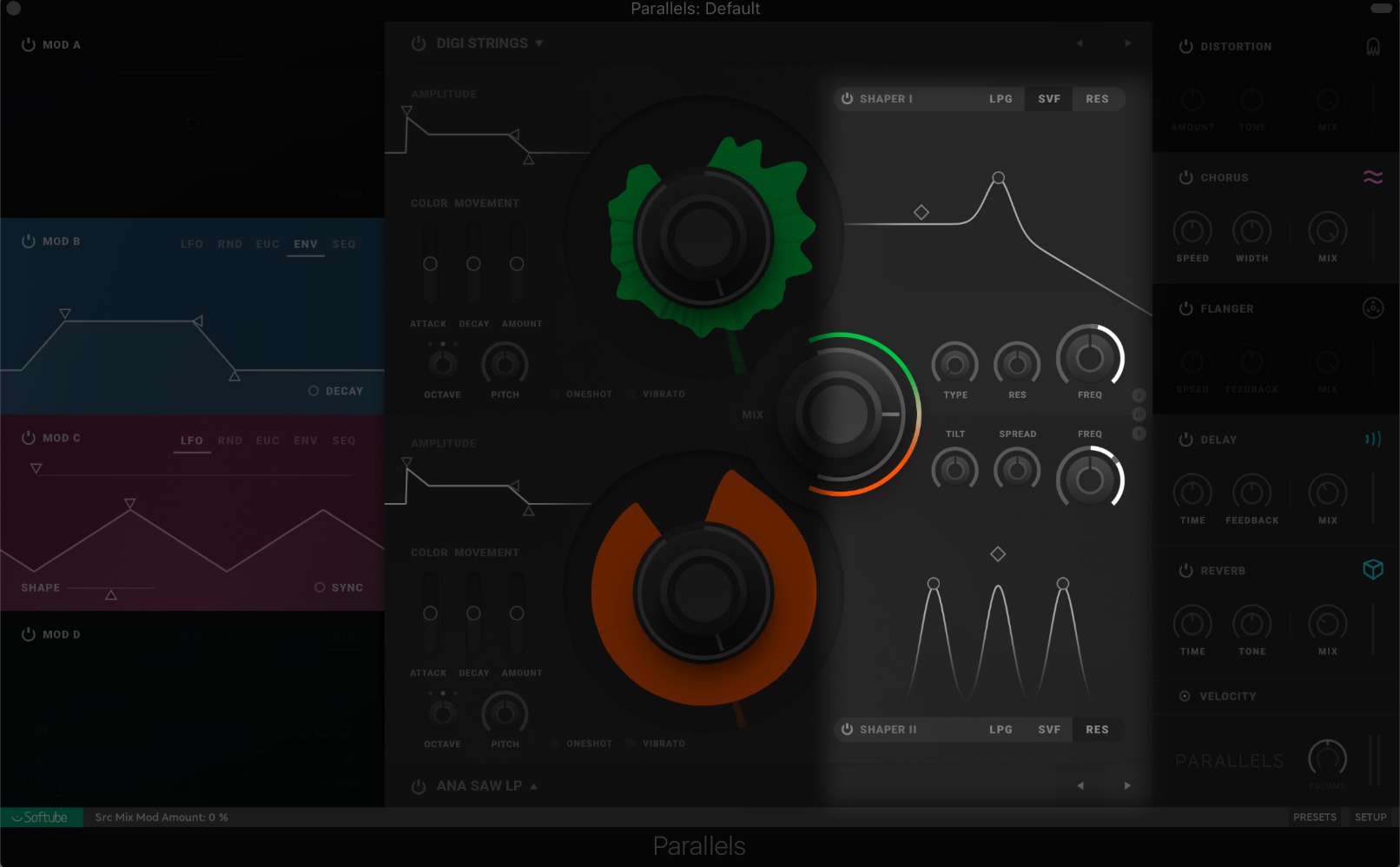Toggle Reverb effect power icon
The image size is (1400, 867).
click(1185, 571)
